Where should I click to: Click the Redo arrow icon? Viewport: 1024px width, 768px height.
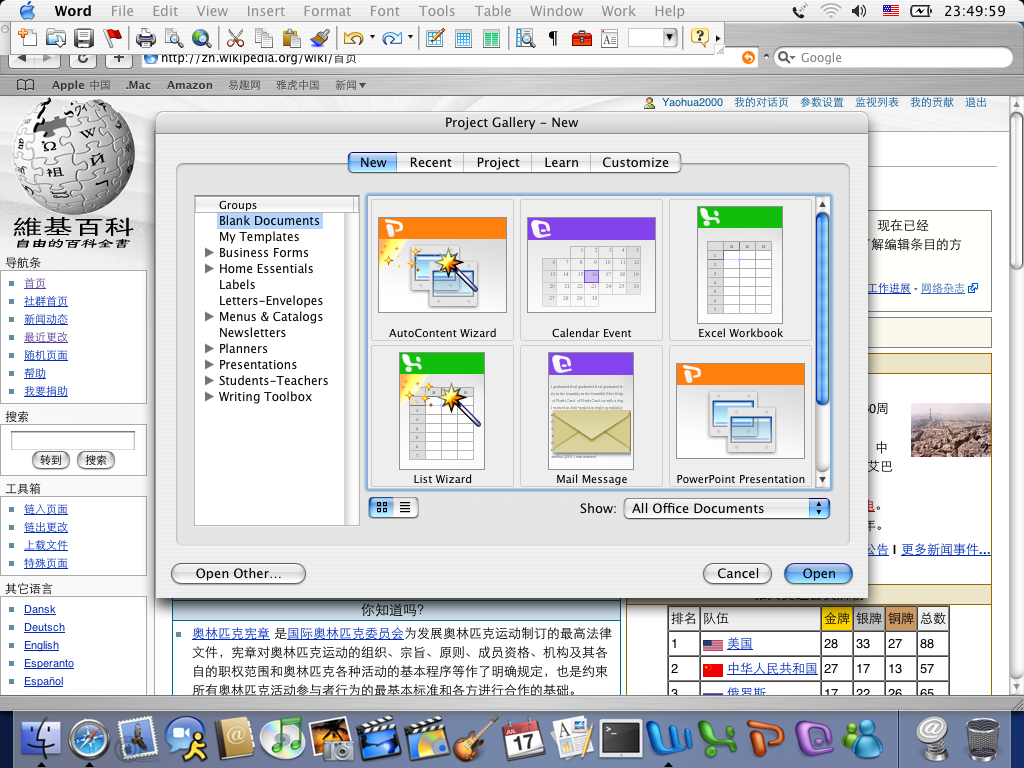[x=392, y=39]
